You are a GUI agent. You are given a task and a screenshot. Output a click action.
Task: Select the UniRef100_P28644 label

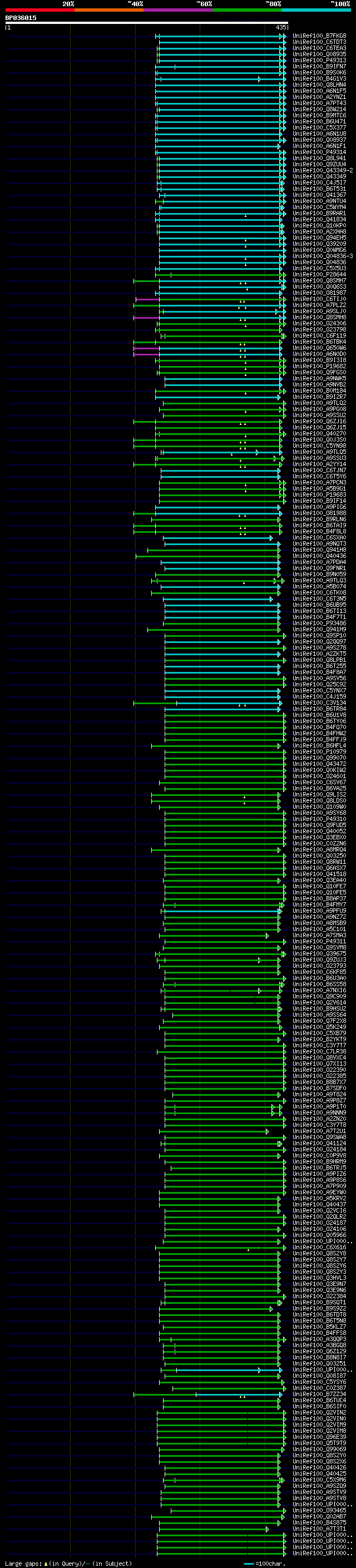[319, 275]
